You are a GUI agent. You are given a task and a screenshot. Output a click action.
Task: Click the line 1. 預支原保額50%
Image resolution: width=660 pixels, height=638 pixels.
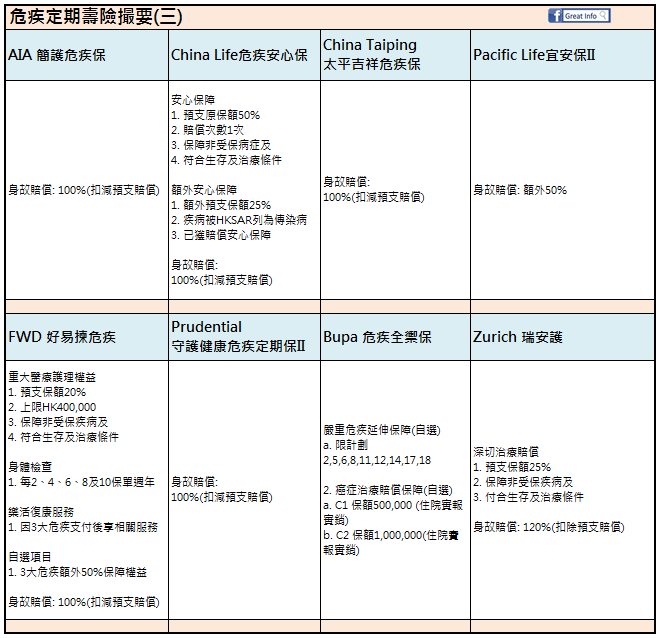click(216, 115)
